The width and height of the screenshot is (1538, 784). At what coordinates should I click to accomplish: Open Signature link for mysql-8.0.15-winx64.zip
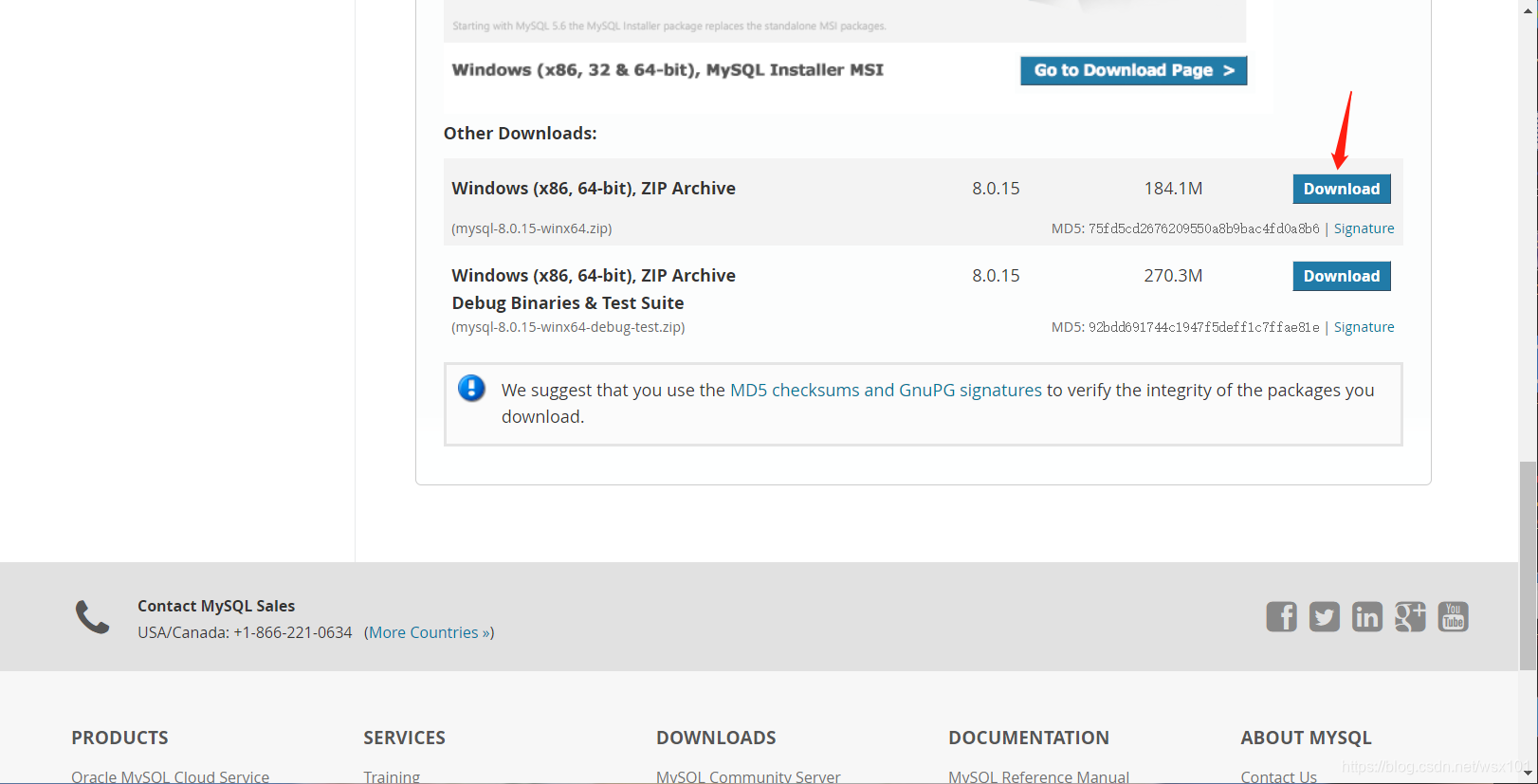(x=1364, y=228)
